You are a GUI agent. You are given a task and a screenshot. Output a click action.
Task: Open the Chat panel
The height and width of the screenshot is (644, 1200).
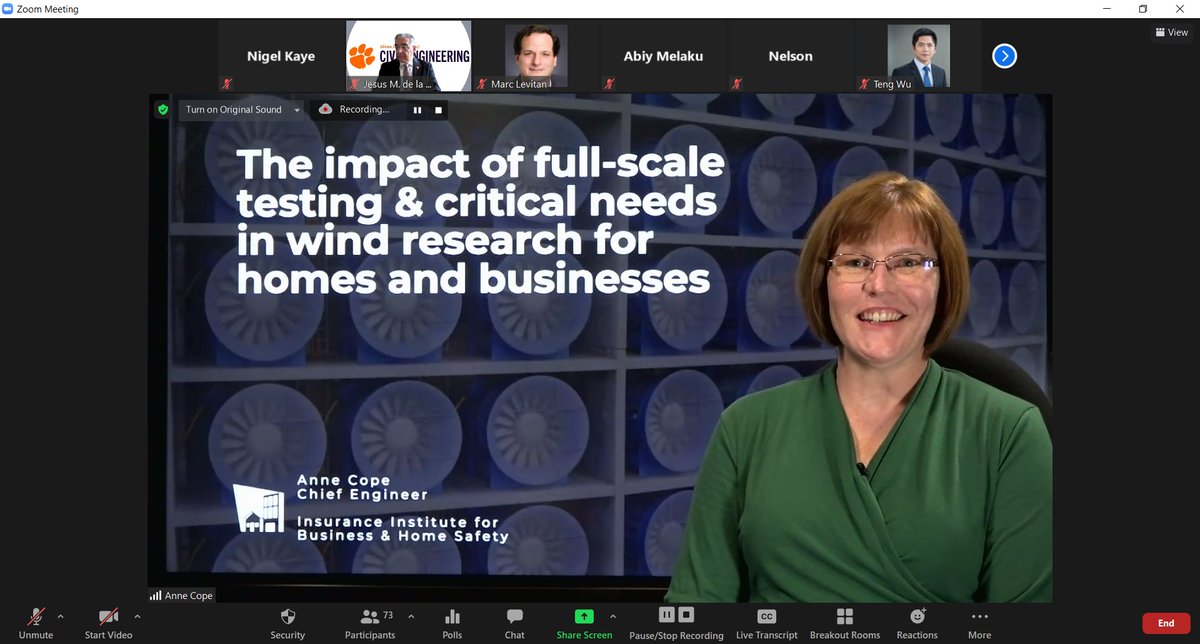[514, 623]
